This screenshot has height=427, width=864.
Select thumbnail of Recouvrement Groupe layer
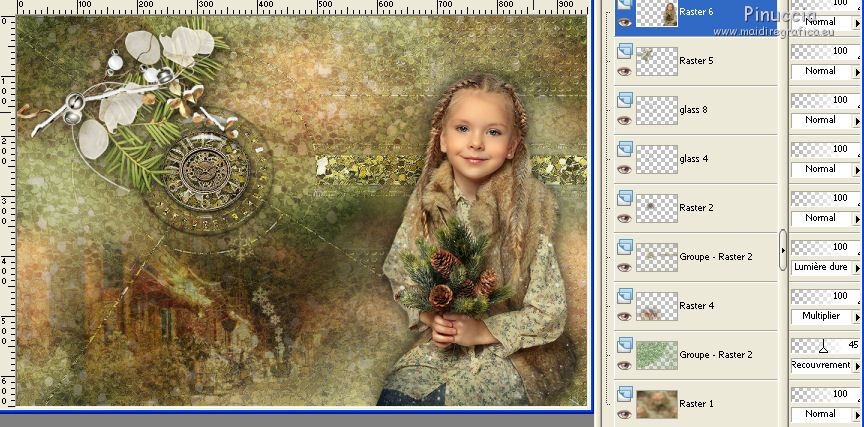click(657, 355)
